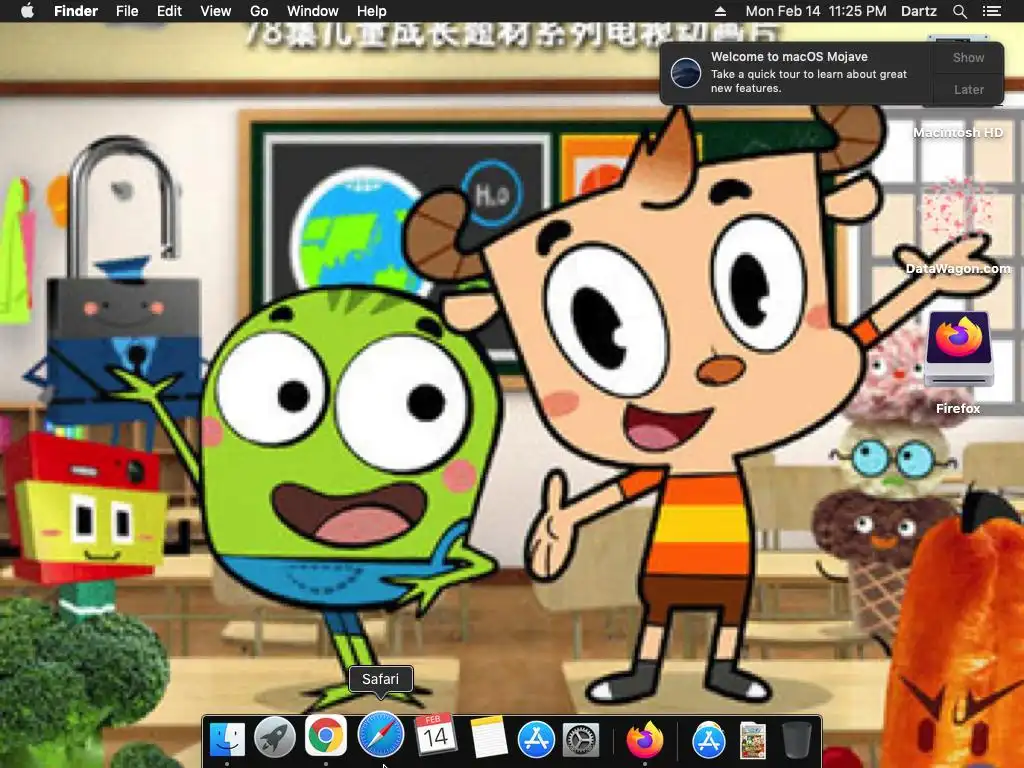Click Later on Mojave notification
The image size is (1024, 768).
tap(968, 89)
